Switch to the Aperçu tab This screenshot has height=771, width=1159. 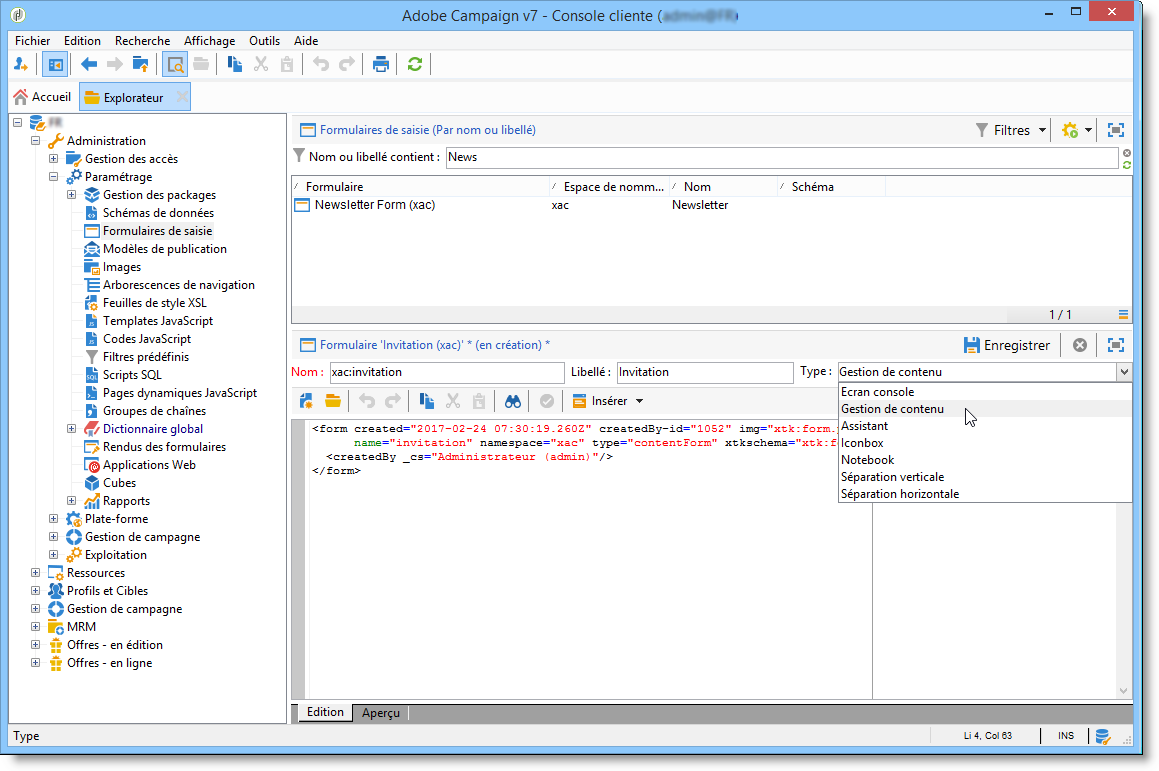[x=381, y=713]
